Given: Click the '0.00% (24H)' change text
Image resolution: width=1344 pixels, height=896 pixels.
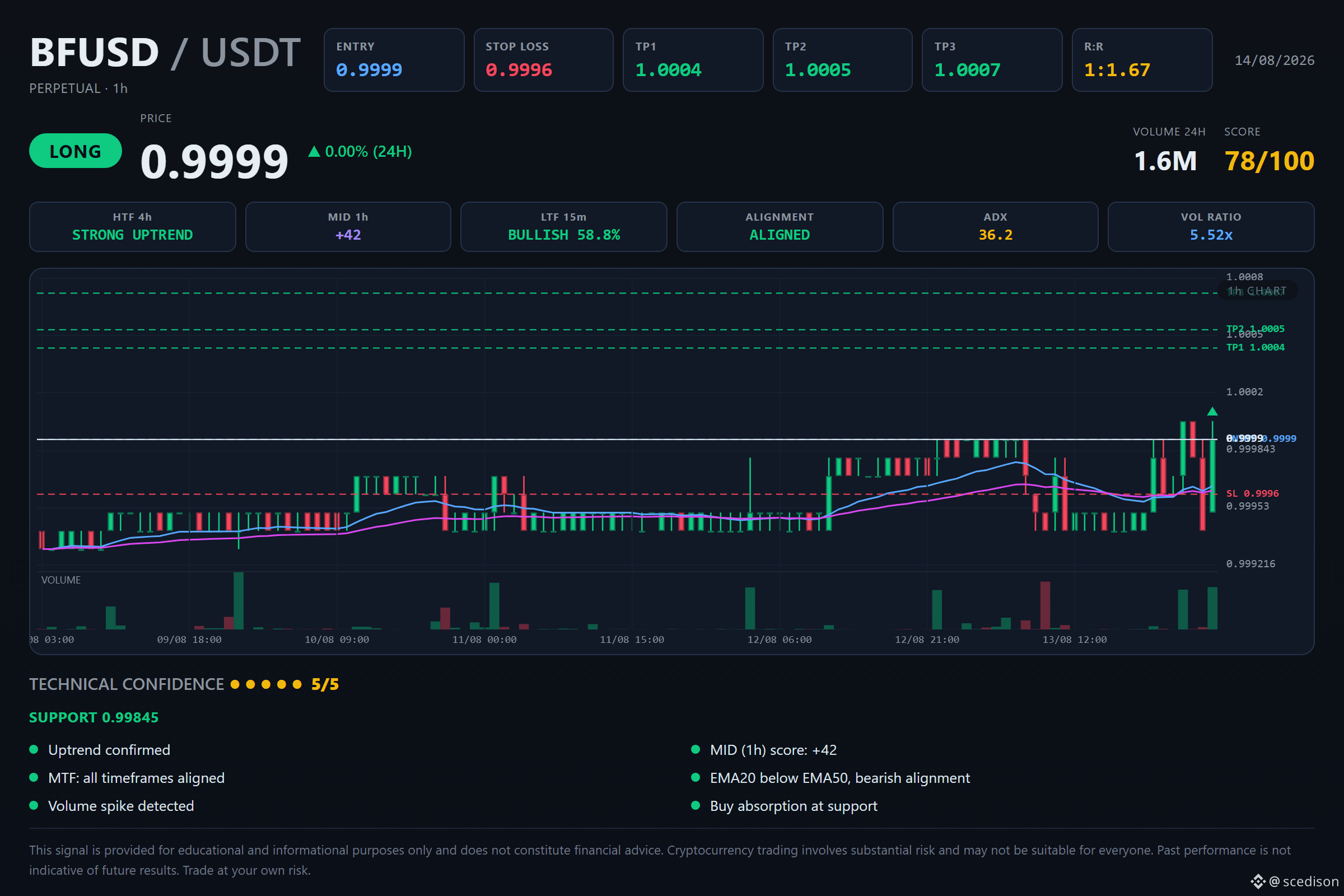Looking at the screenshot, I should (x=368, y=151).
